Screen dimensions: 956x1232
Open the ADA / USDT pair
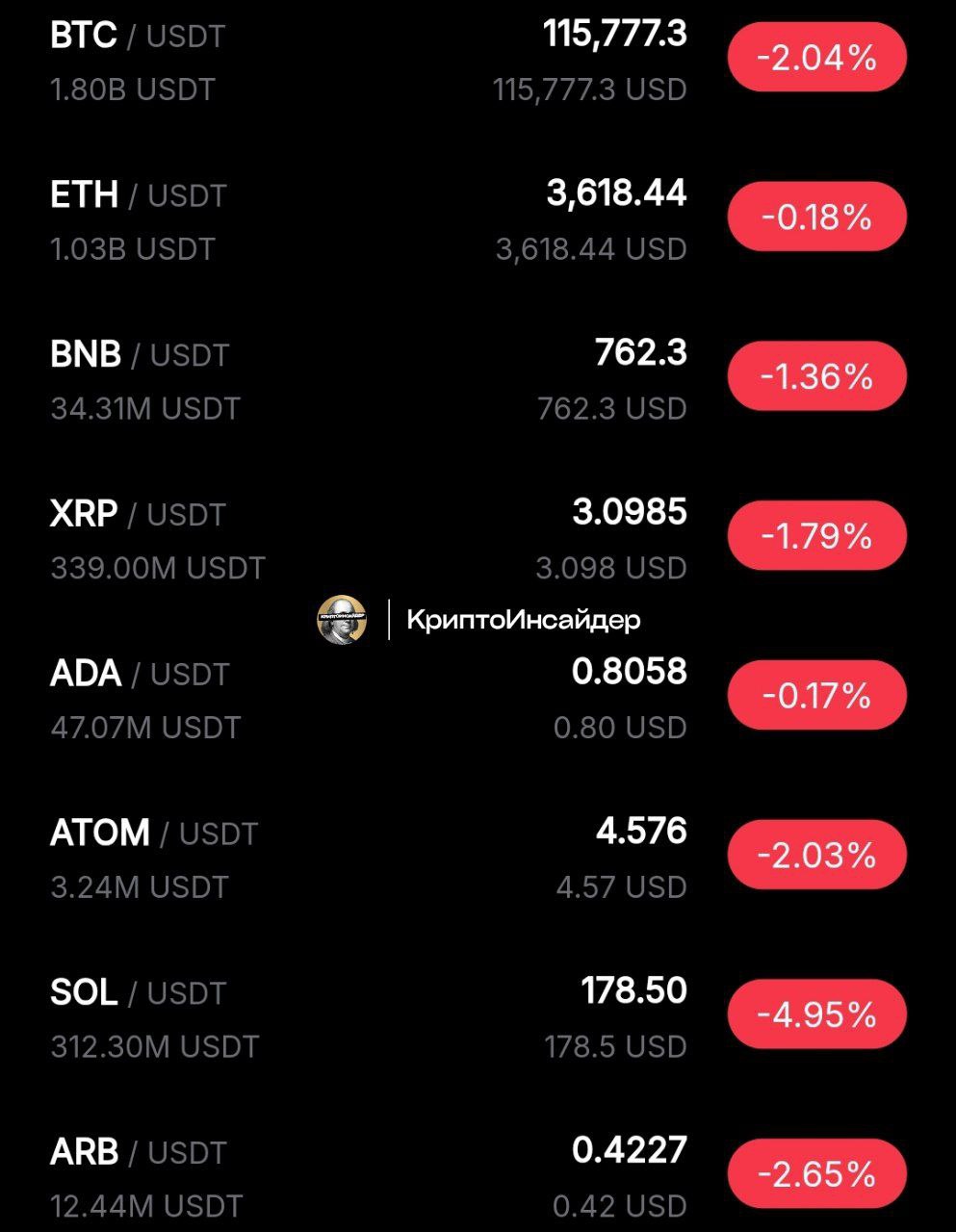pos(478,698)
